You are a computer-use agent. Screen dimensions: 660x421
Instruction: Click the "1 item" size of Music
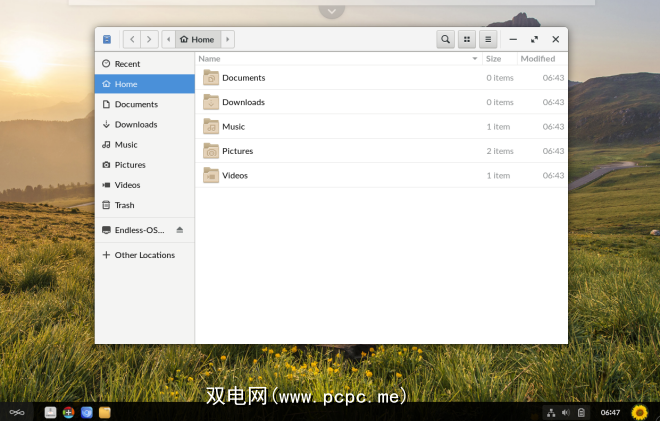pyautogui.click(x=498, y=127)
